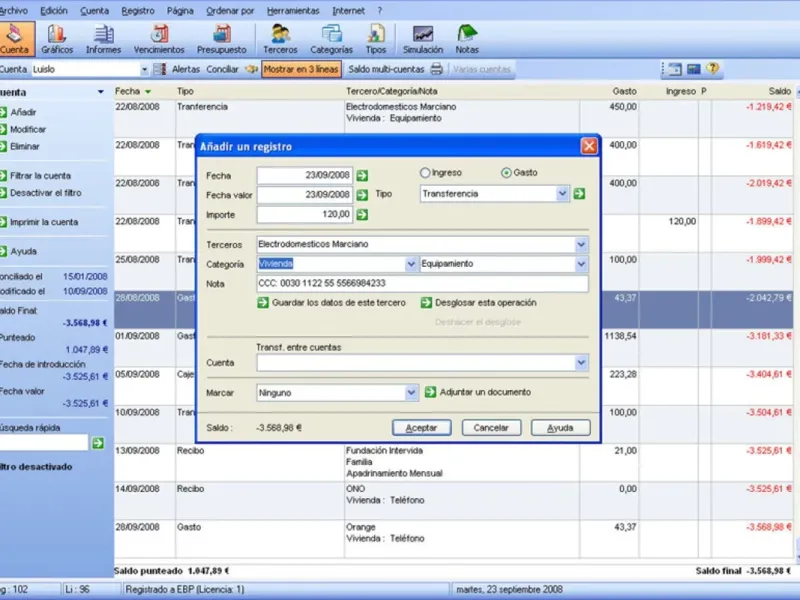Toggle Mostrar en 3 líneas button

pos(301,69)
